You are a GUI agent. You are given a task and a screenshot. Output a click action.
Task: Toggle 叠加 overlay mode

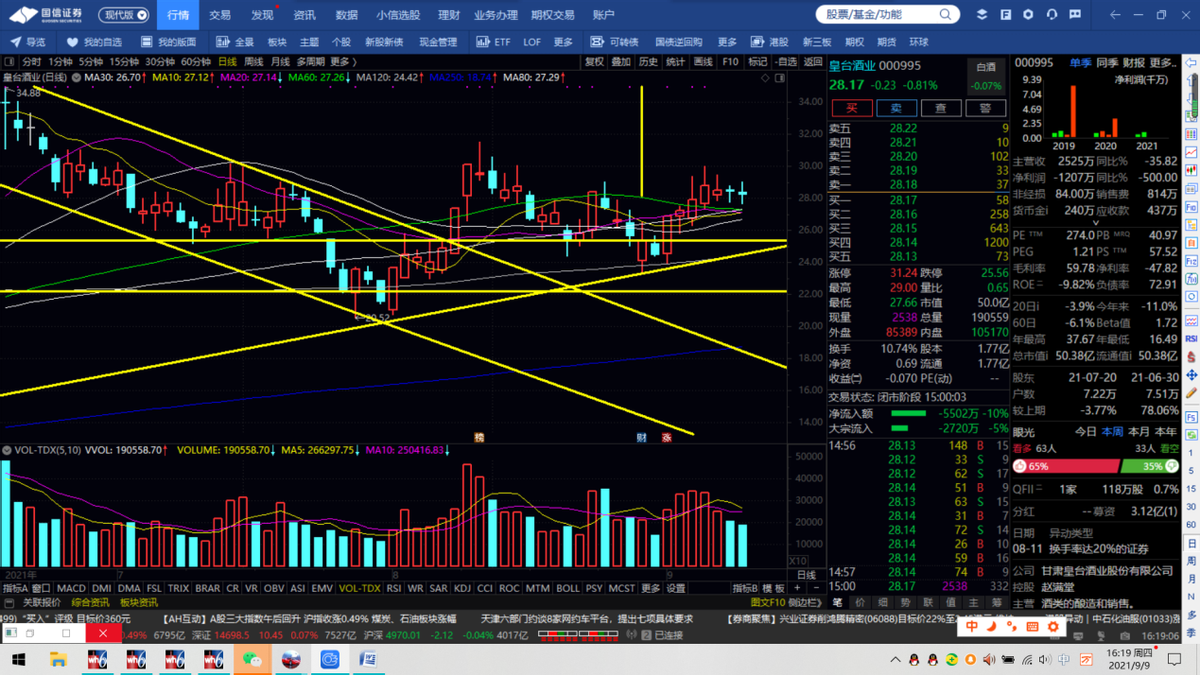pyautogui.click(x=621, y=62)
